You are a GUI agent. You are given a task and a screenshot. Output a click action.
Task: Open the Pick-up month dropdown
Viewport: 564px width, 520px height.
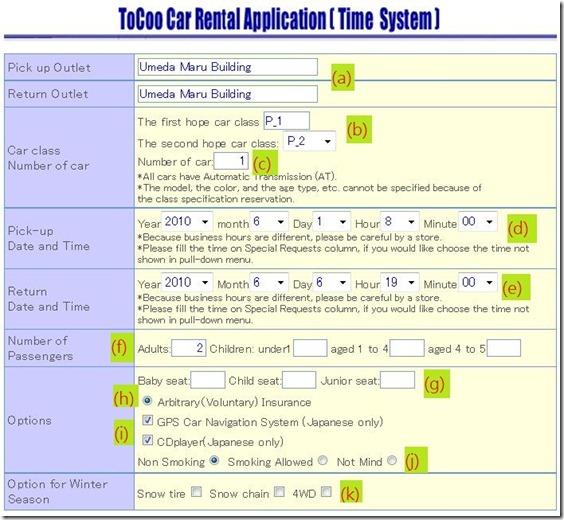(x=269, y=222)
